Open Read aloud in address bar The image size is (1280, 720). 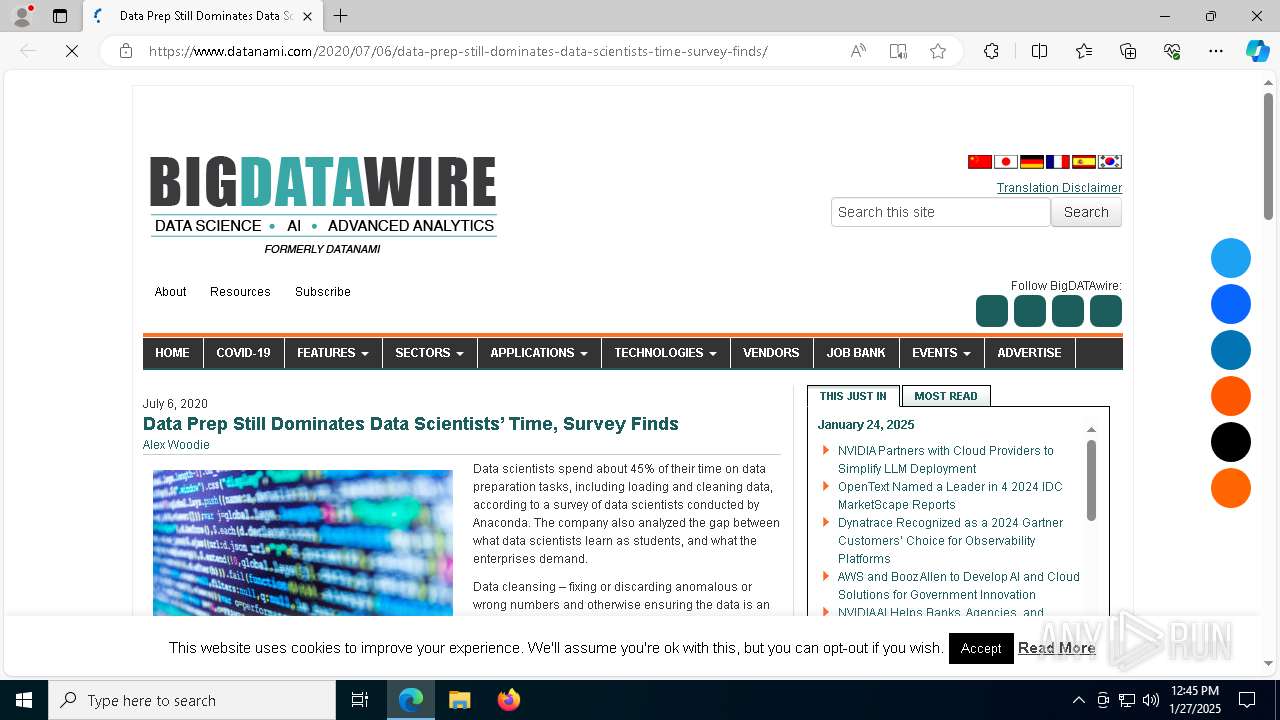pos(858,51)
